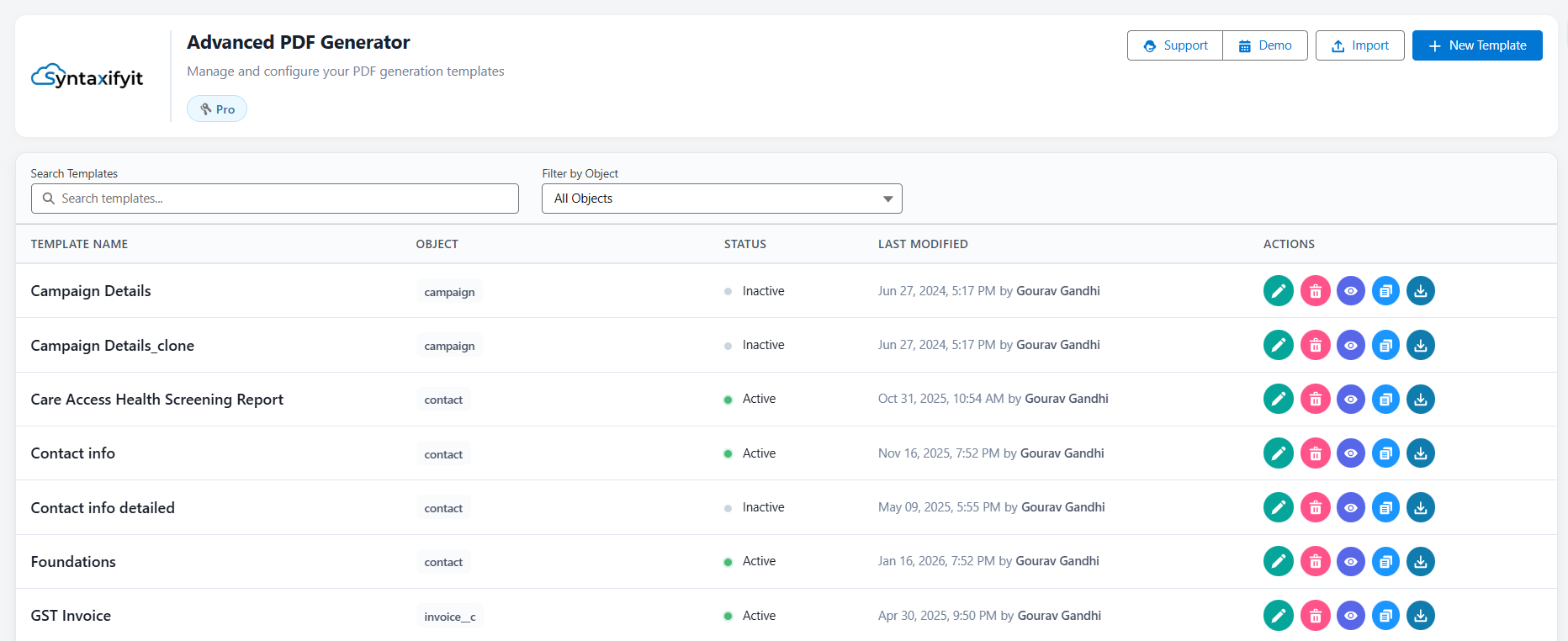Clone the Contact info template
This screenshot has height=641, width=1568.
(1385, 453)
